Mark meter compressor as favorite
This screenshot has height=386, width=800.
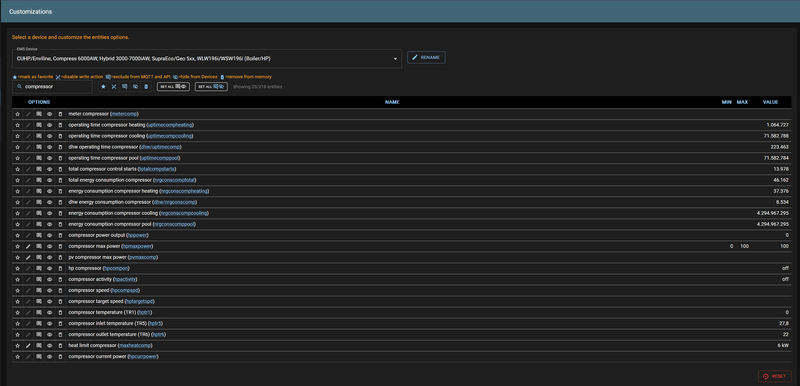tap(17, 114)
